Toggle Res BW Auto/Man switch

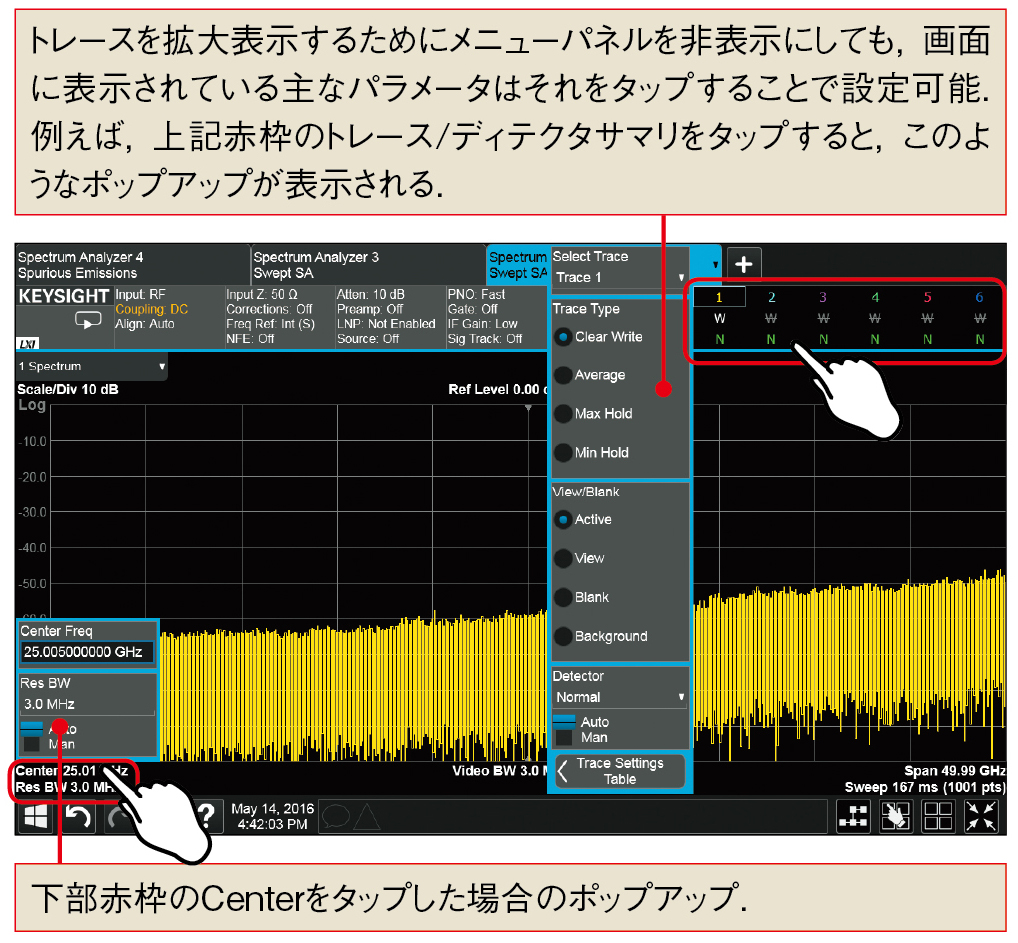pos(32,736)
